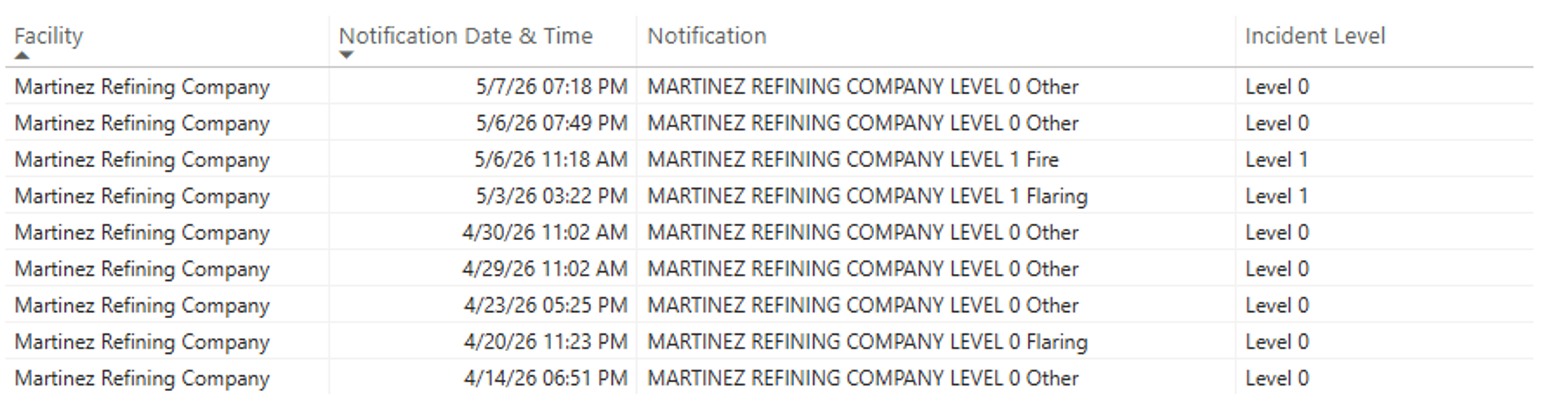Viewport: 1568px width, 406px height.
Task: Select the Incident Level column header
Action: click(x=1315, y=36)
